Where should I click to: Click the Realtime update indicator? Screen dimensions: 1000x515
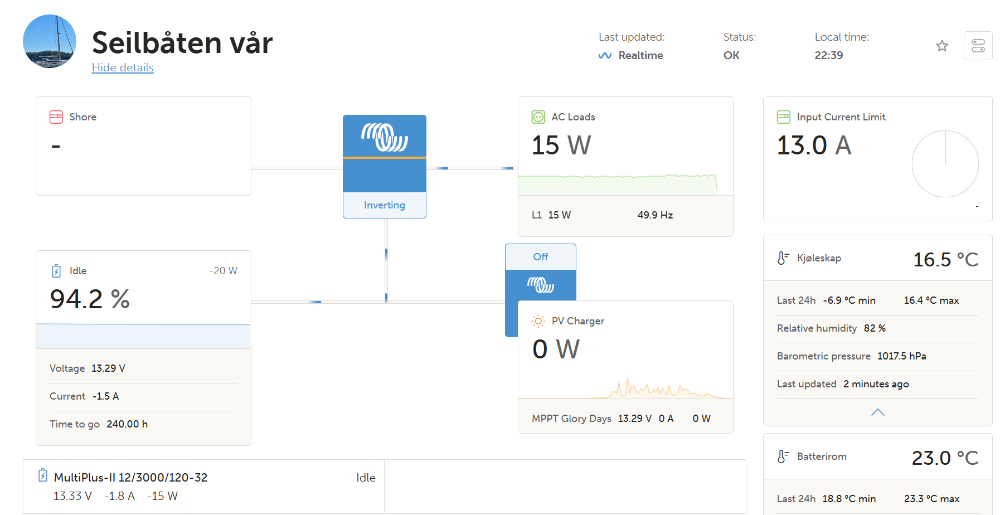click(631, 55)
